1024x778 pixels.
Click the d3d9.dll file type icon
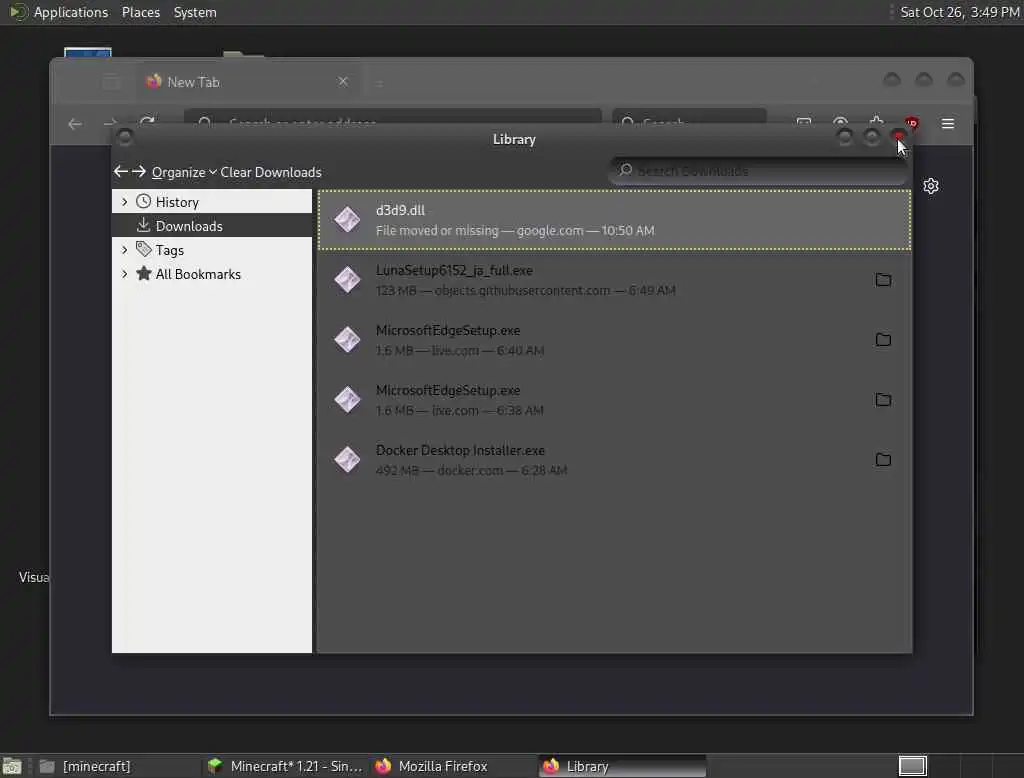(347, 219)
